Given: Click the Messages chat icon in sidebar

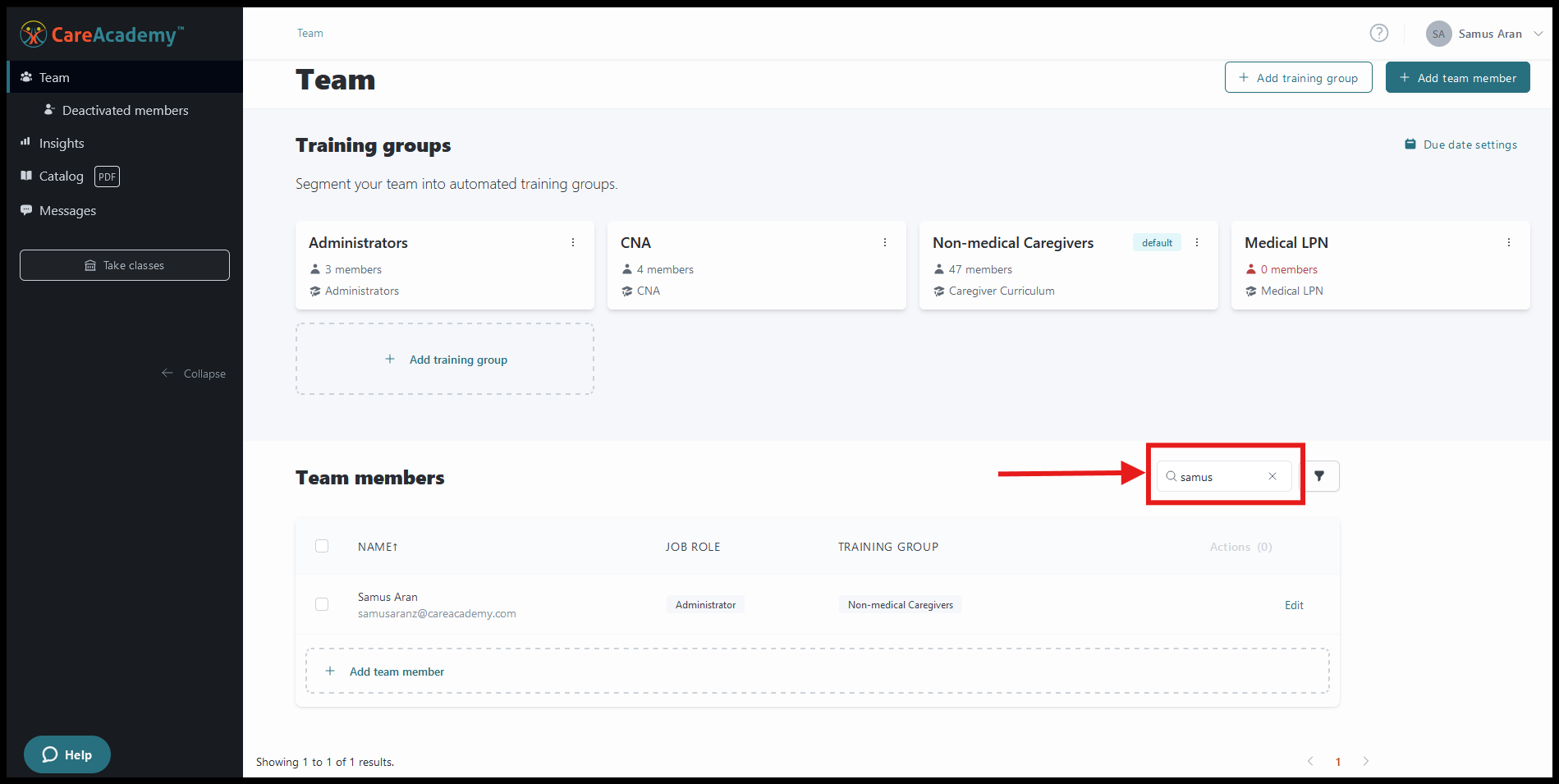Looking at the screenshot, I should (27, 210).
